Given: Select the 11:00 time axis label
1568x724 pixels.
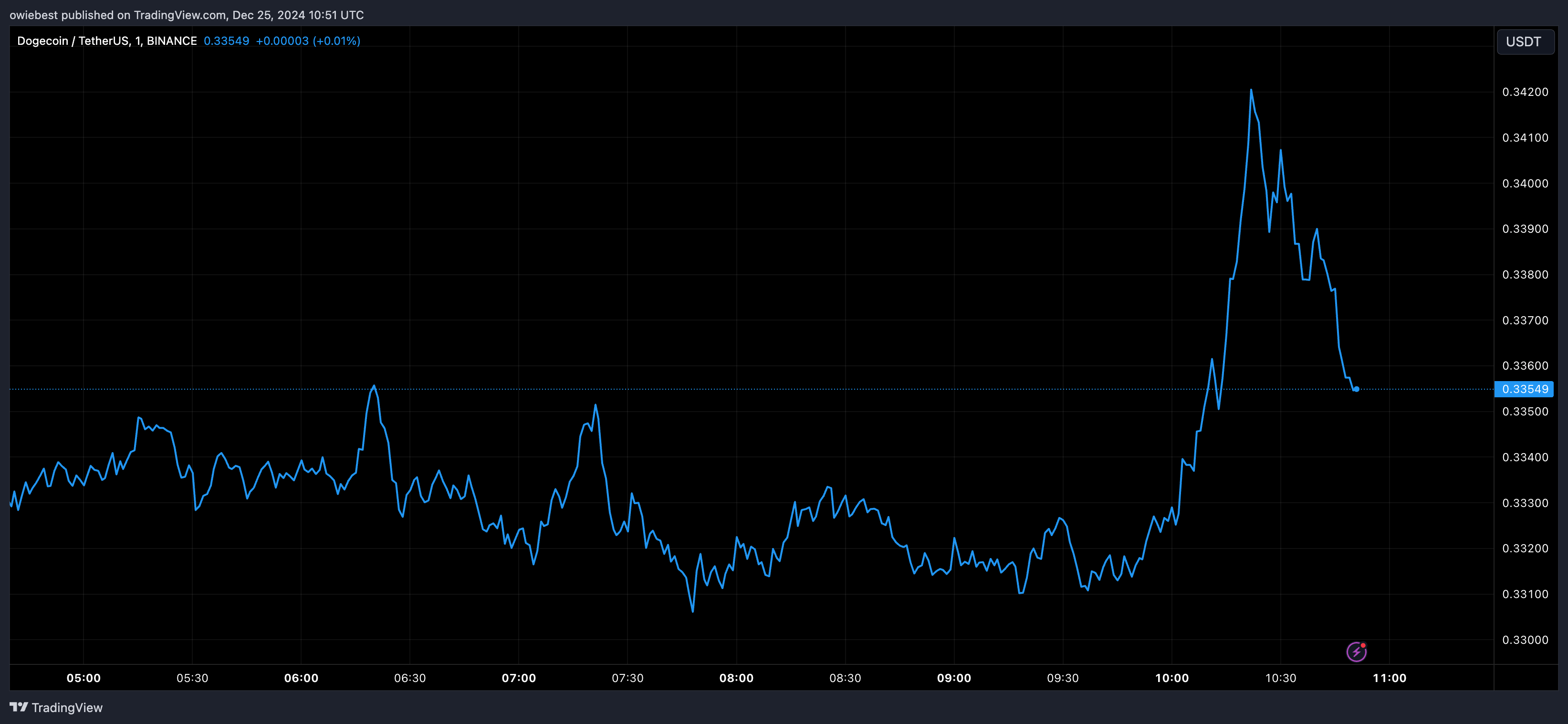Looking at the screenshot, I should tap(1389, 678).
